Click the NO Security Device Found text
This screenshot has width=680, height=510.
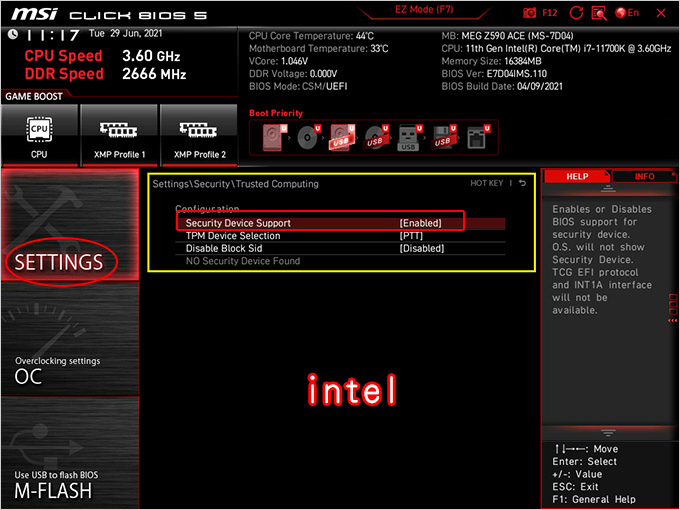point(243,261)
